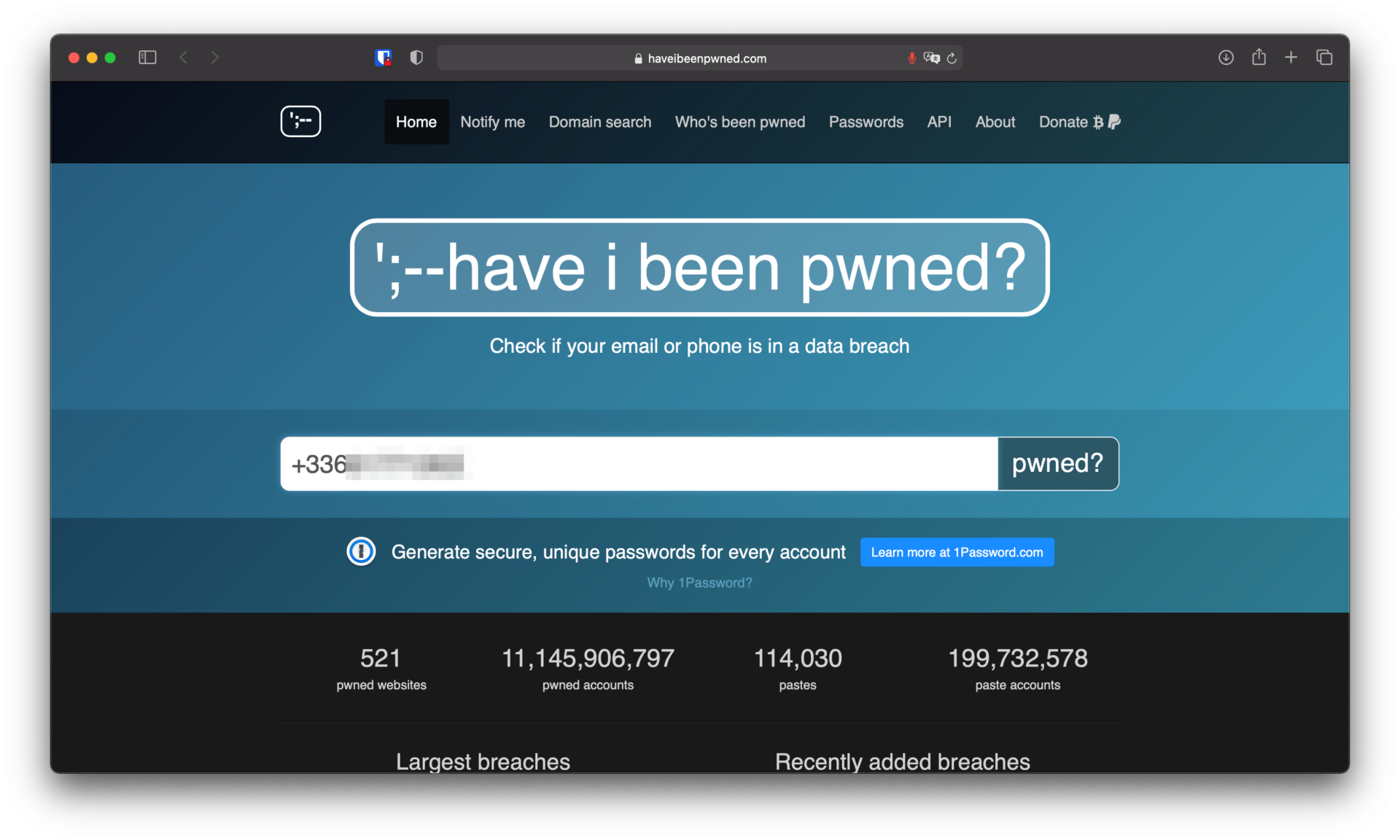The height and width of the screenshot is (840, 1400).
Task: Open the API nav item
Action: 939,122
